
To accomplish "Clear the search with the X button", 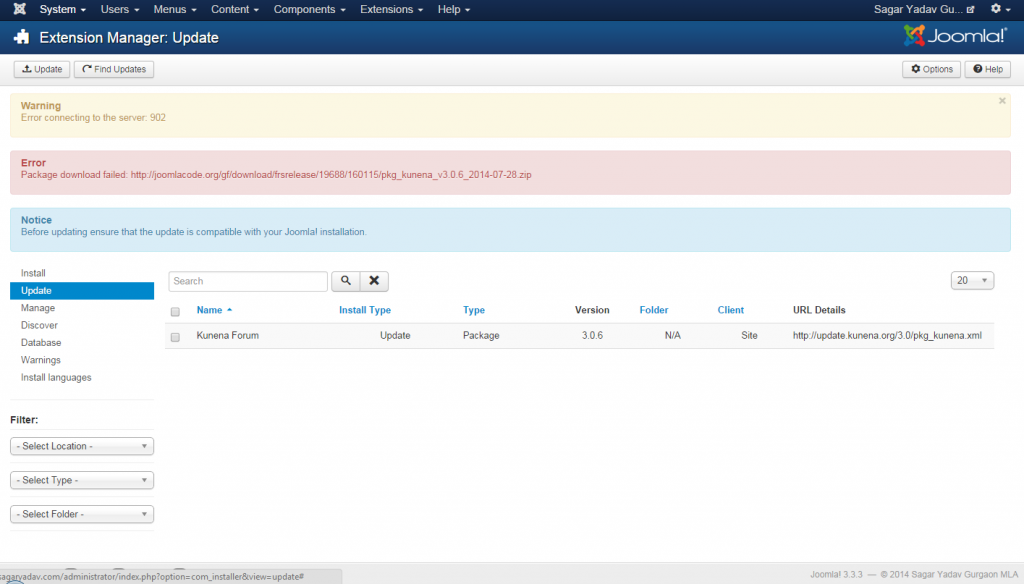I will pos(373,281).
